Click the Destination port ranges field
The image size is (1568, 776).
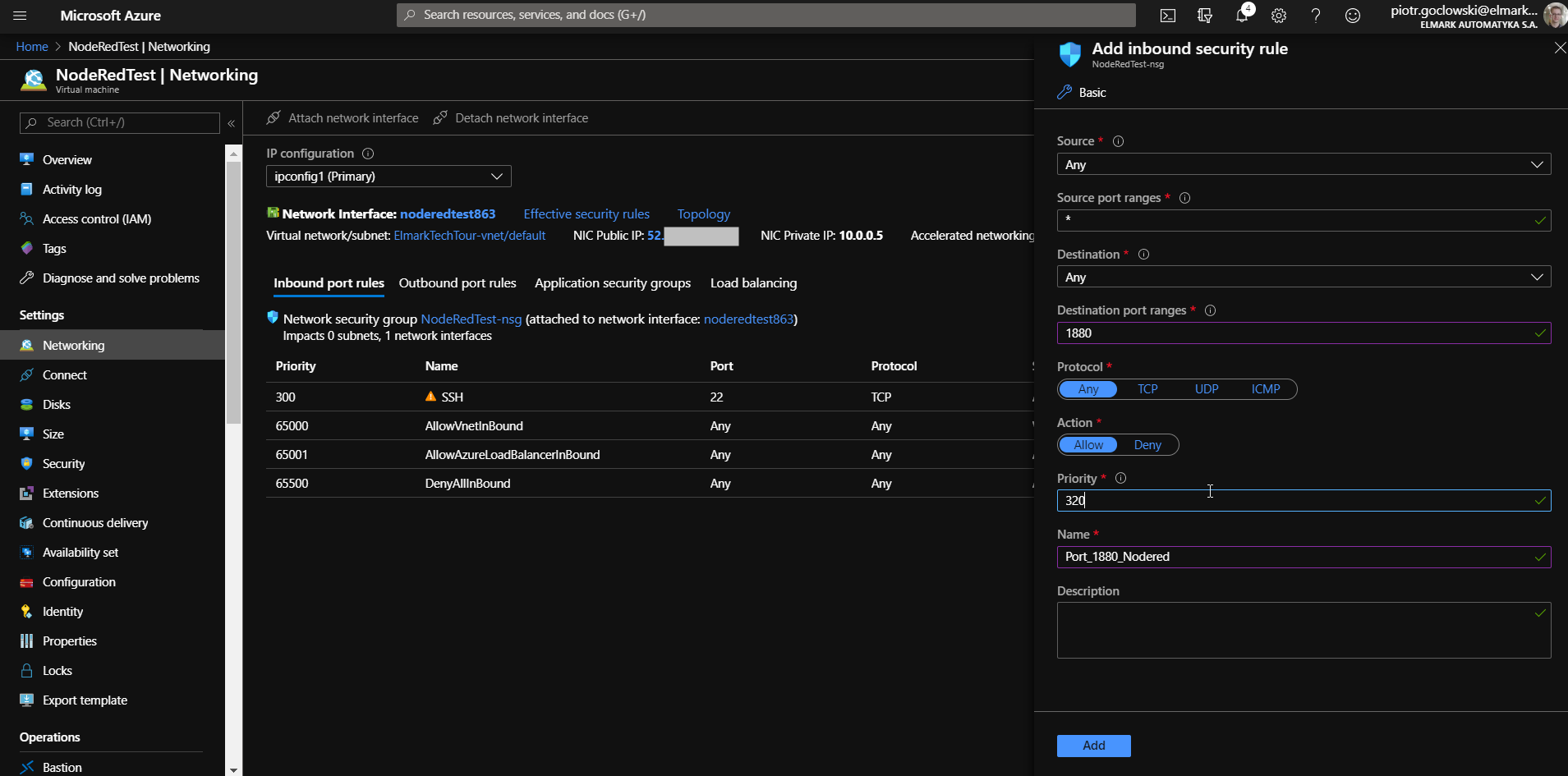click(x=1304, y=333)
